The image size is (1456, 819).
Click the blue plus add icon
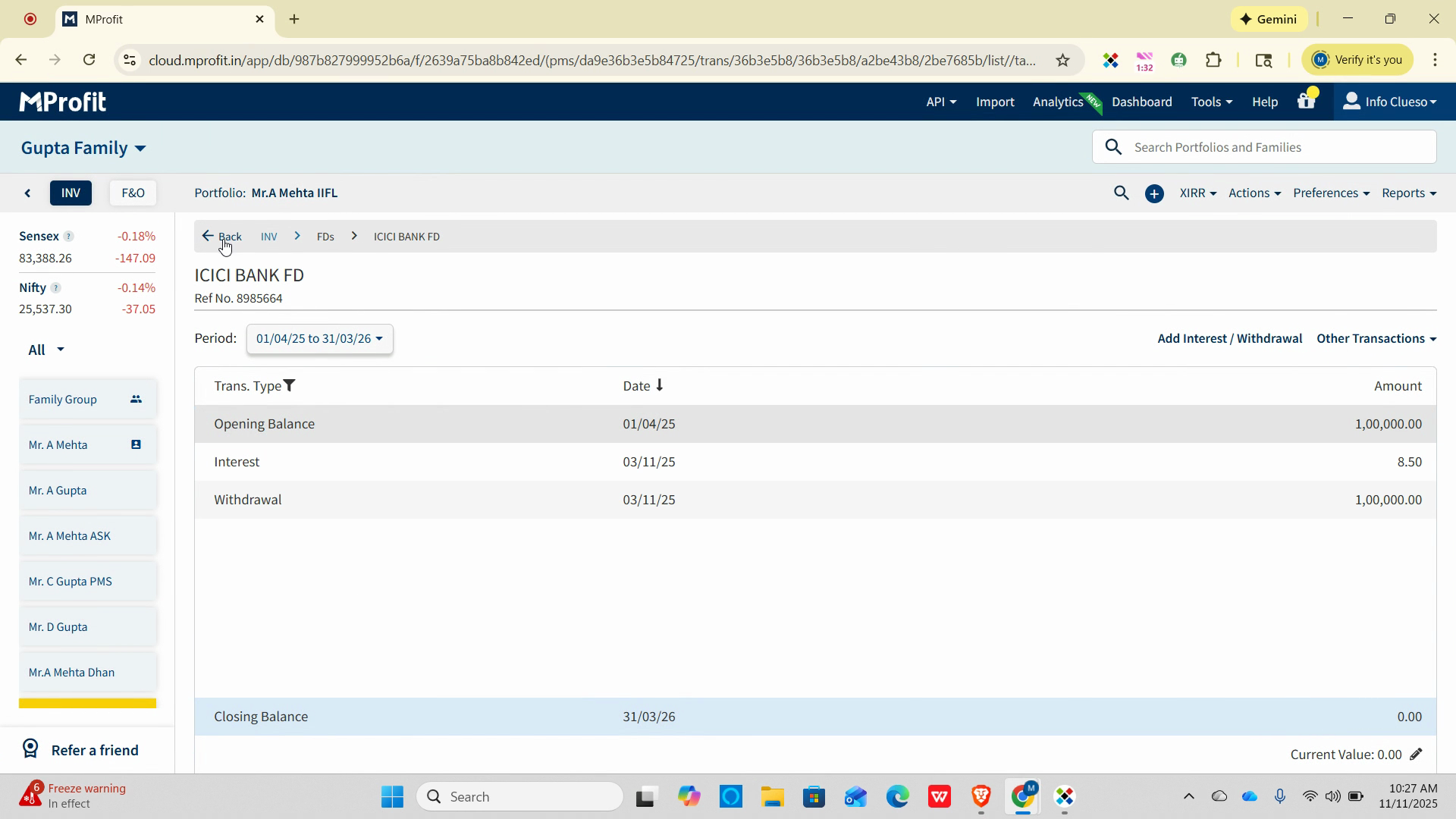coord(1154,194)
